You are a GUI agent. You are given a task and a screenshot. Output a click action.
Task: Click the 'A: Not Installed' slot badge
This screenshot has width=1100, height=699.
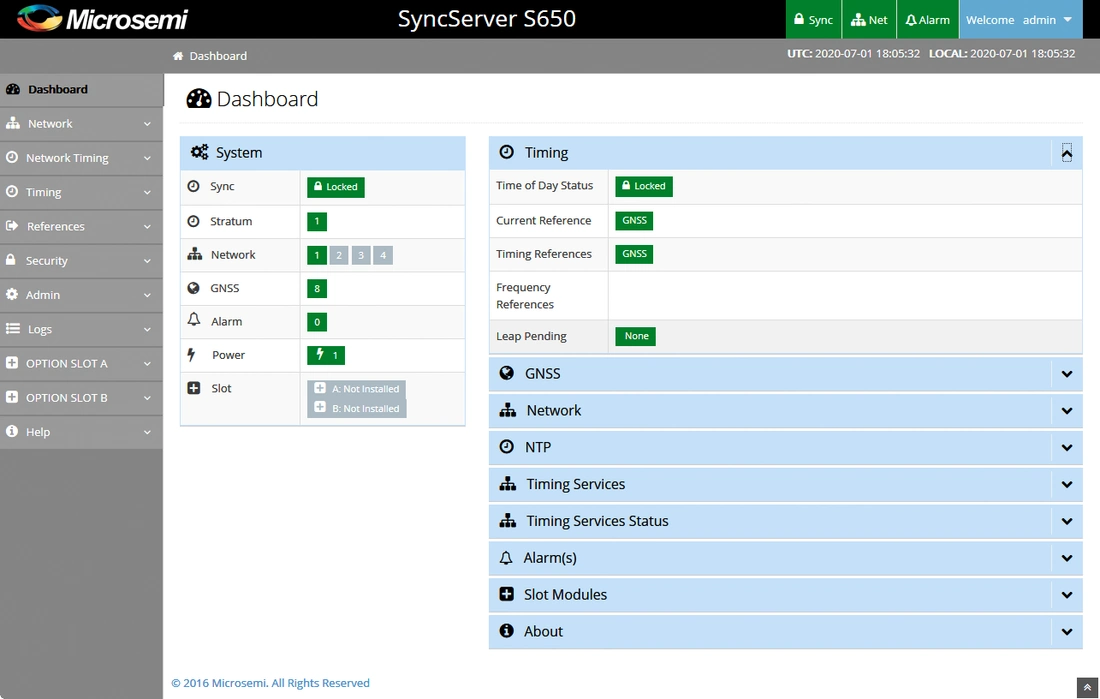click(357, 389)
